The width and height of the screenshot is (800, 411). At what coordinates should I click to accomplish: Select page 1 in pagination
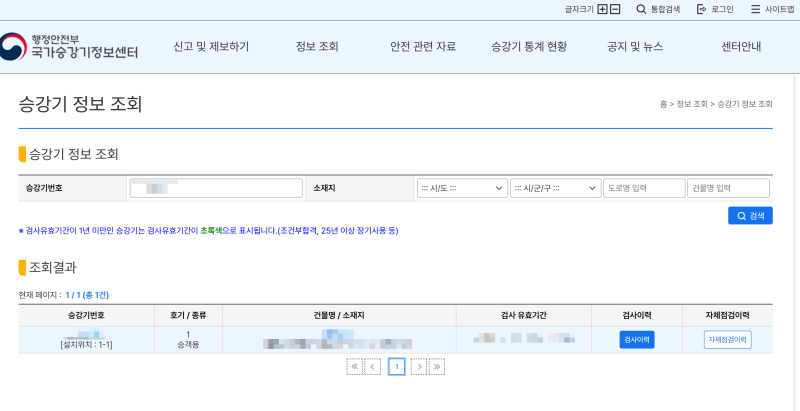396,367
